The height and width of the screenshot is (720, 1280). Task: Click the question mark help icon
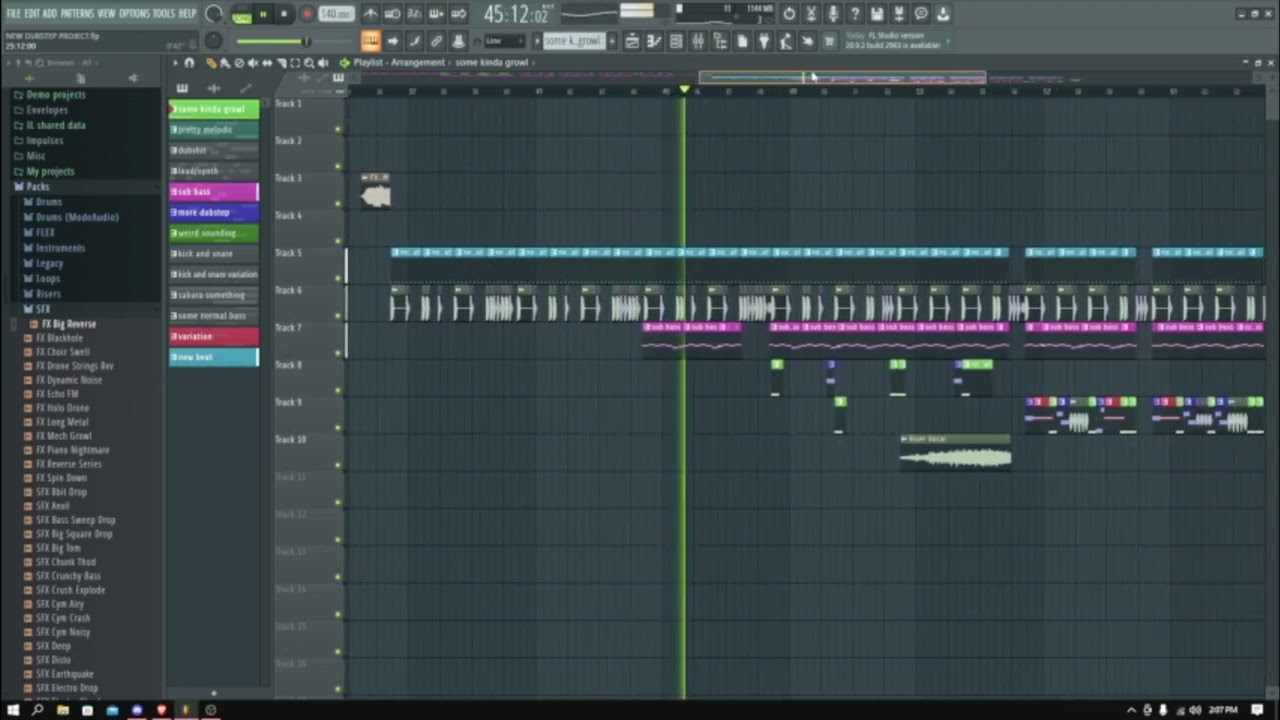855,14
